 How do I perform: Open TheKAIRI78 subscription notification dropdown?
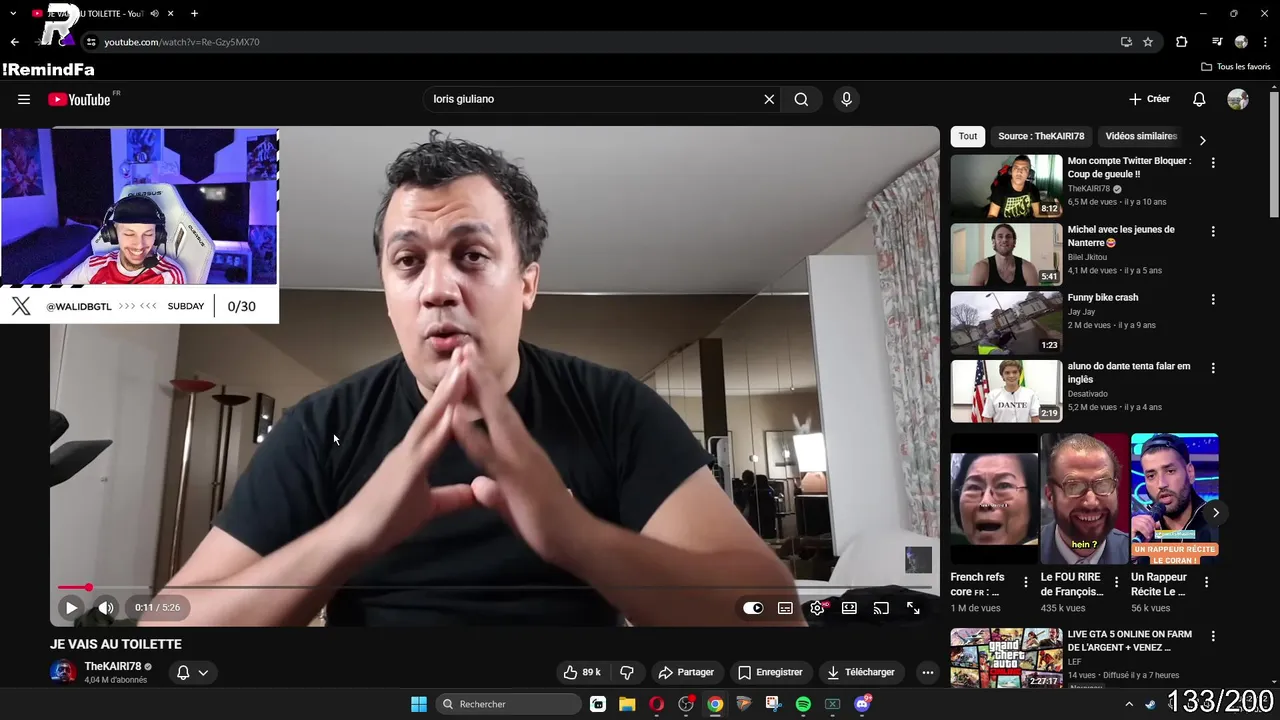[193, 673]
